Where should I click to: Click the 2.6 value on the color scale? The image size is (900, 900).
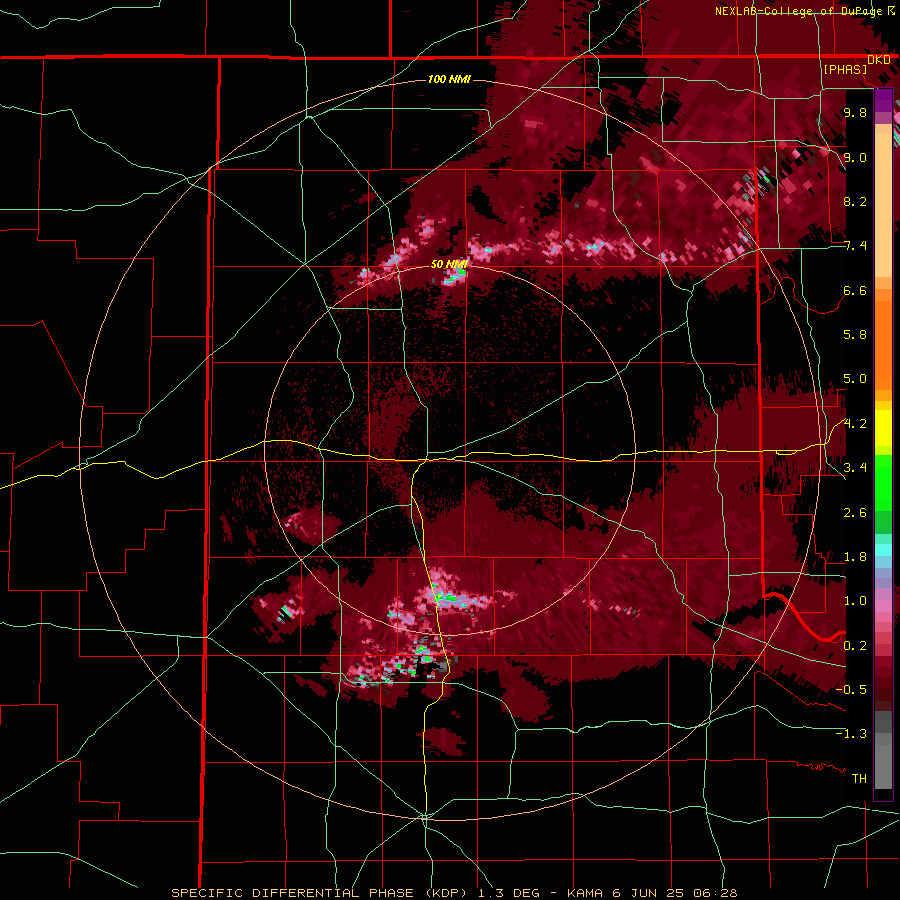[x=855, y=513]
